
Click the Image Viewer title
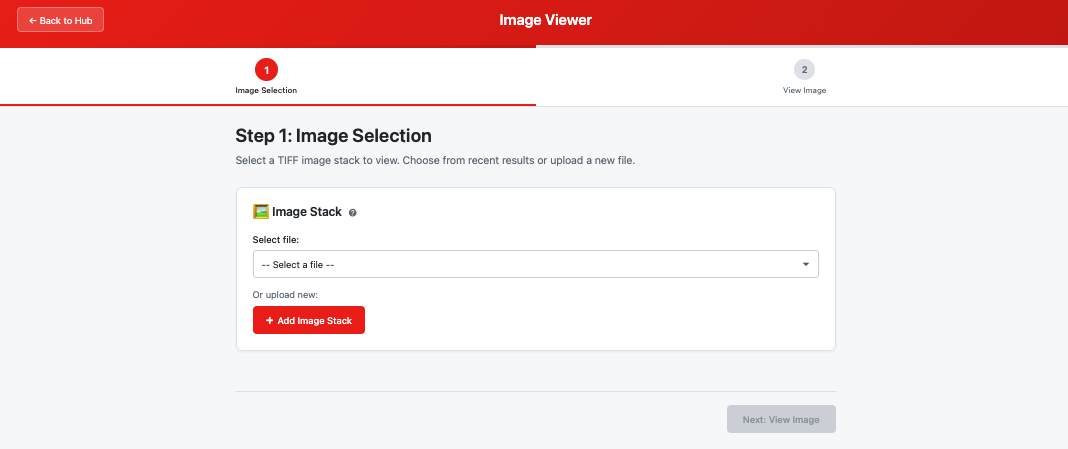pos(546,20)
